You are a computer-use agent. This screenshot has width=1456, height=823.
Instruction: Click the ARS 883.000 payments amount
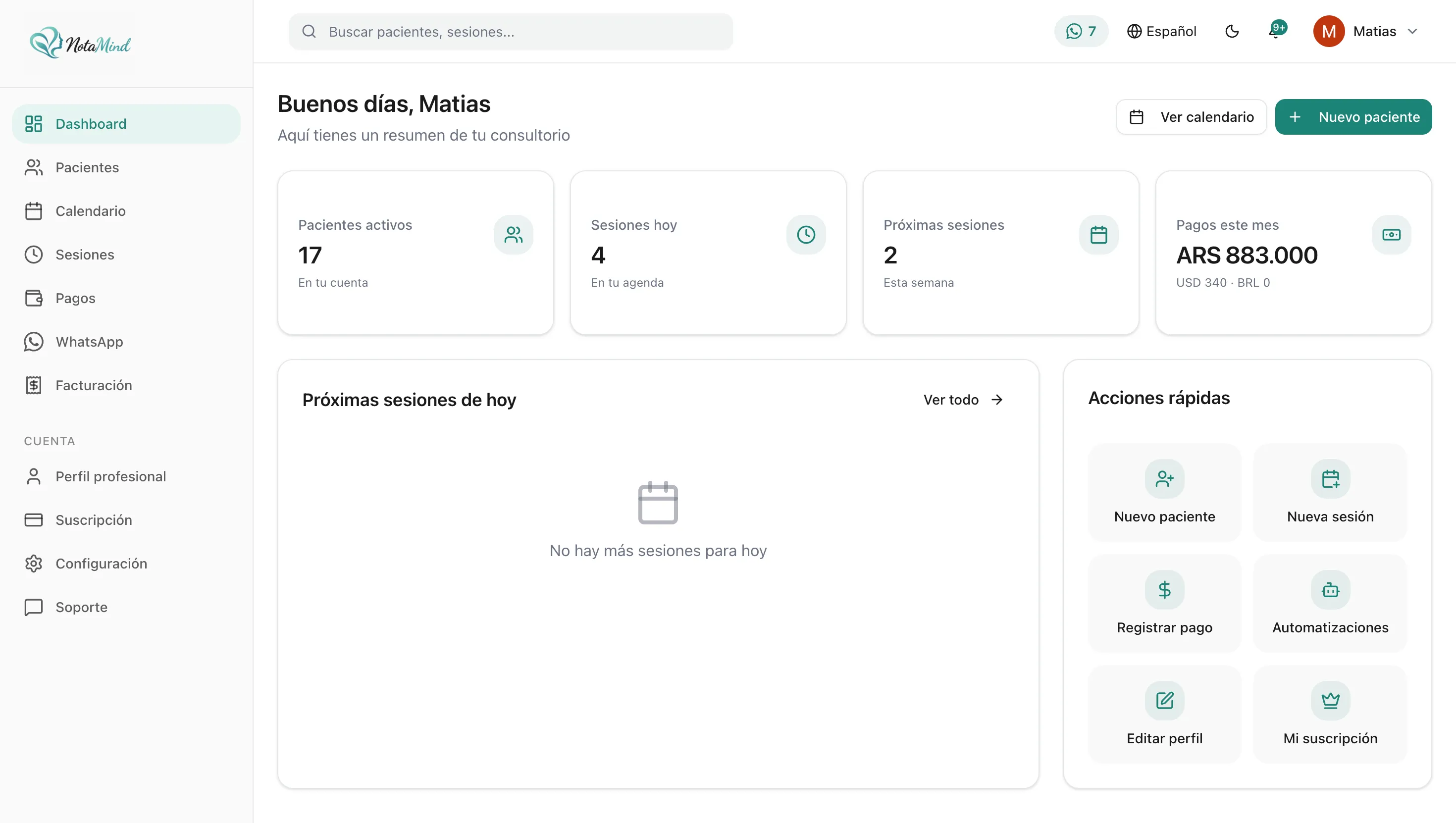tap(1247, 256)
